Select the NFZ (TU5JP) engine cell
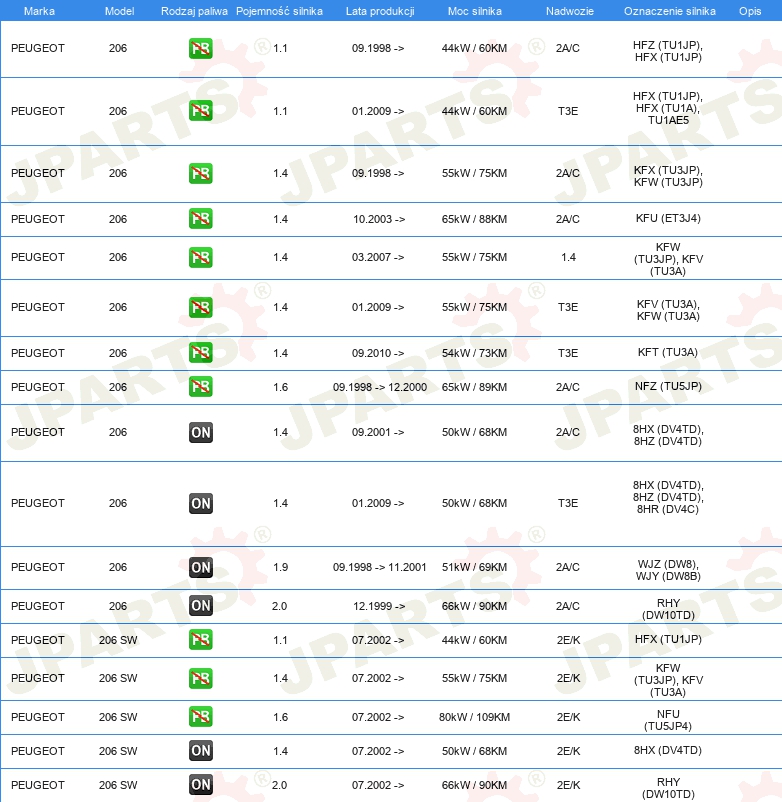The width and height of the screenshot is (782, 802). (668, 386)
